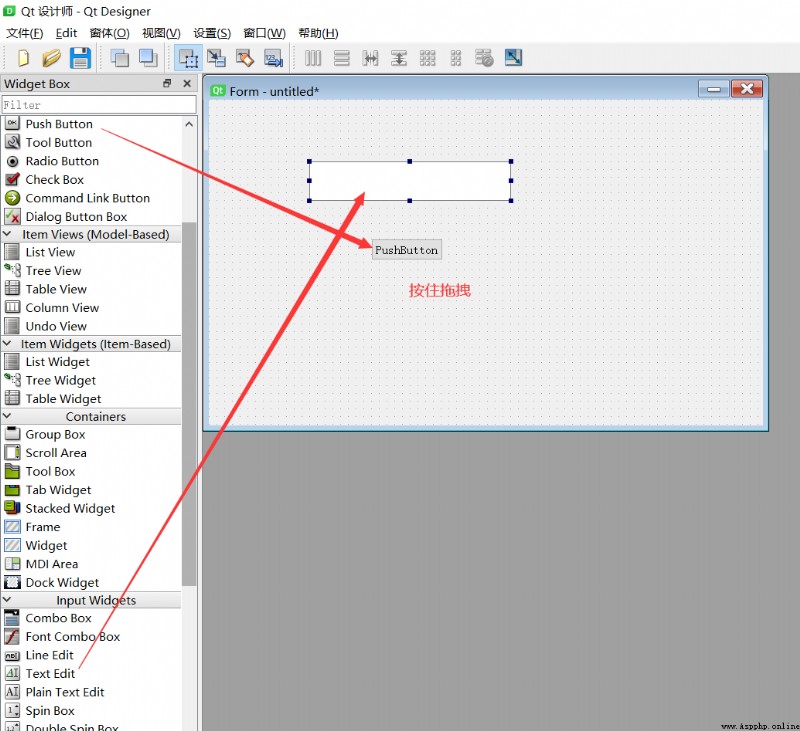The image size is (800, 731).
Task: Apply the Lay Out Horizontally icon
Action: [313, 58]
